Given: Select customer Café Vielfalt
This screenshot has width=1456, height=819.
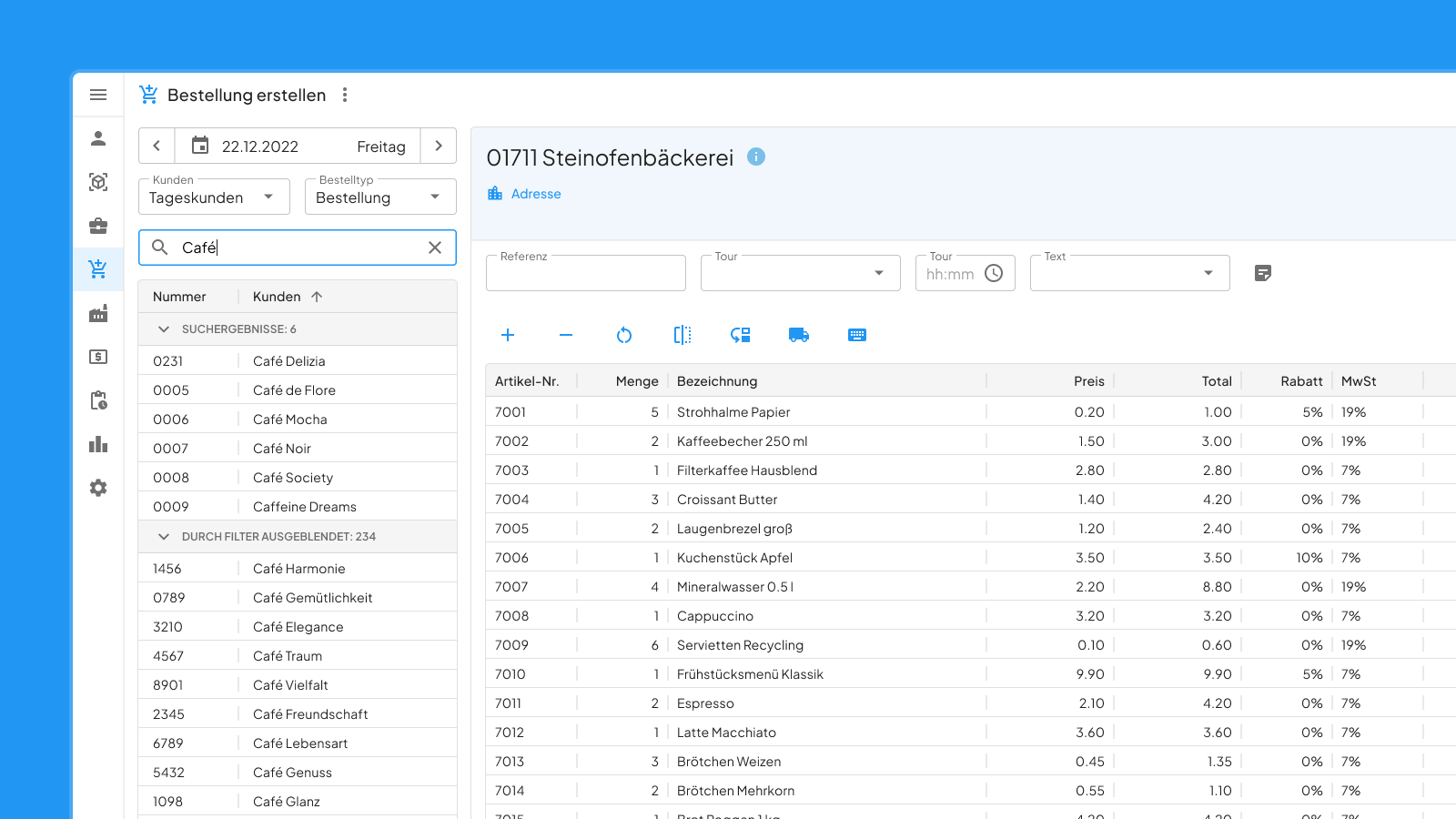Looking at the screenshot, I should click(298, 685).
